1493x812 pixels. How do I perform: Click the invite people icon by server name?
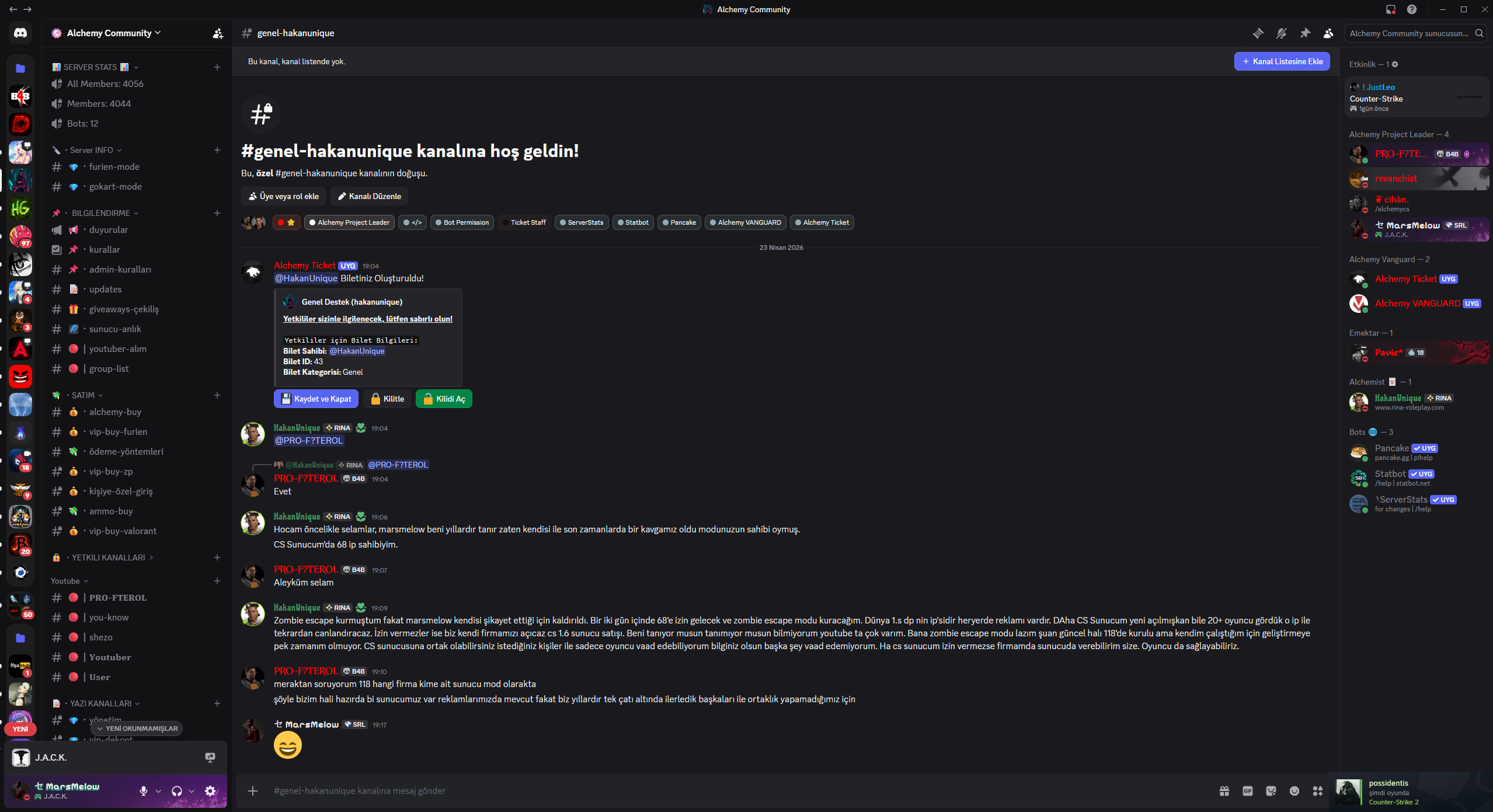click(x=218, y=33)
